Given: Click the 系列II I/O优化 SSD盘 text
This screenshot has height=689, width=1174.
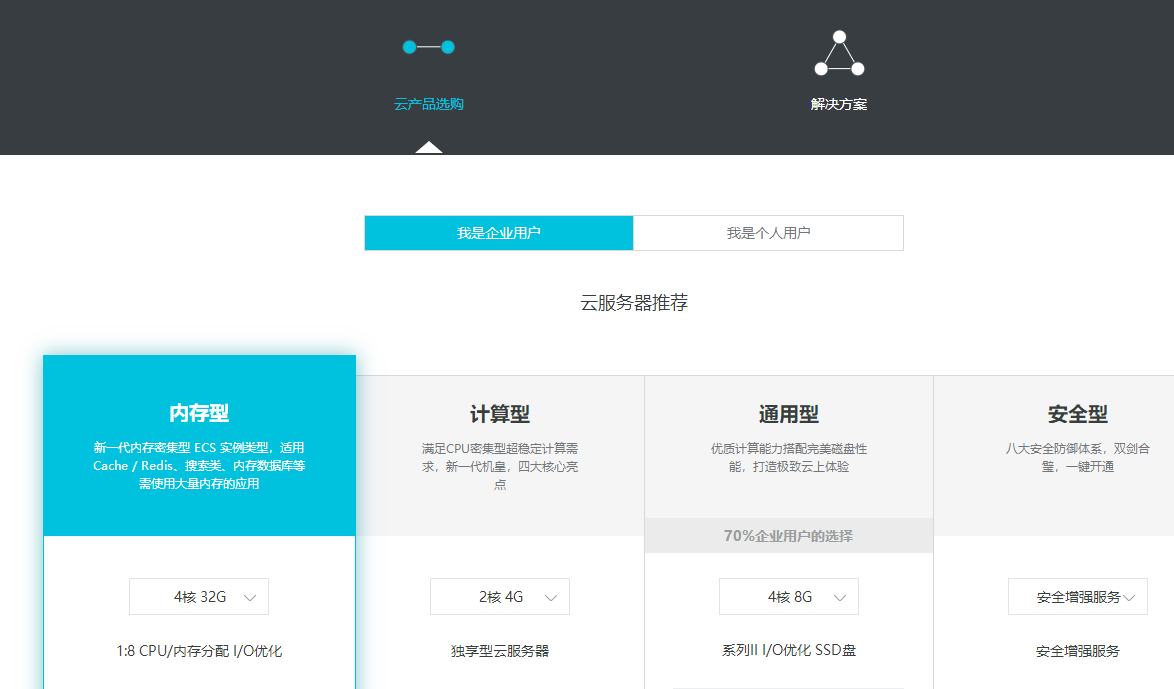Looking at the screenshot, I should [789, 650].
